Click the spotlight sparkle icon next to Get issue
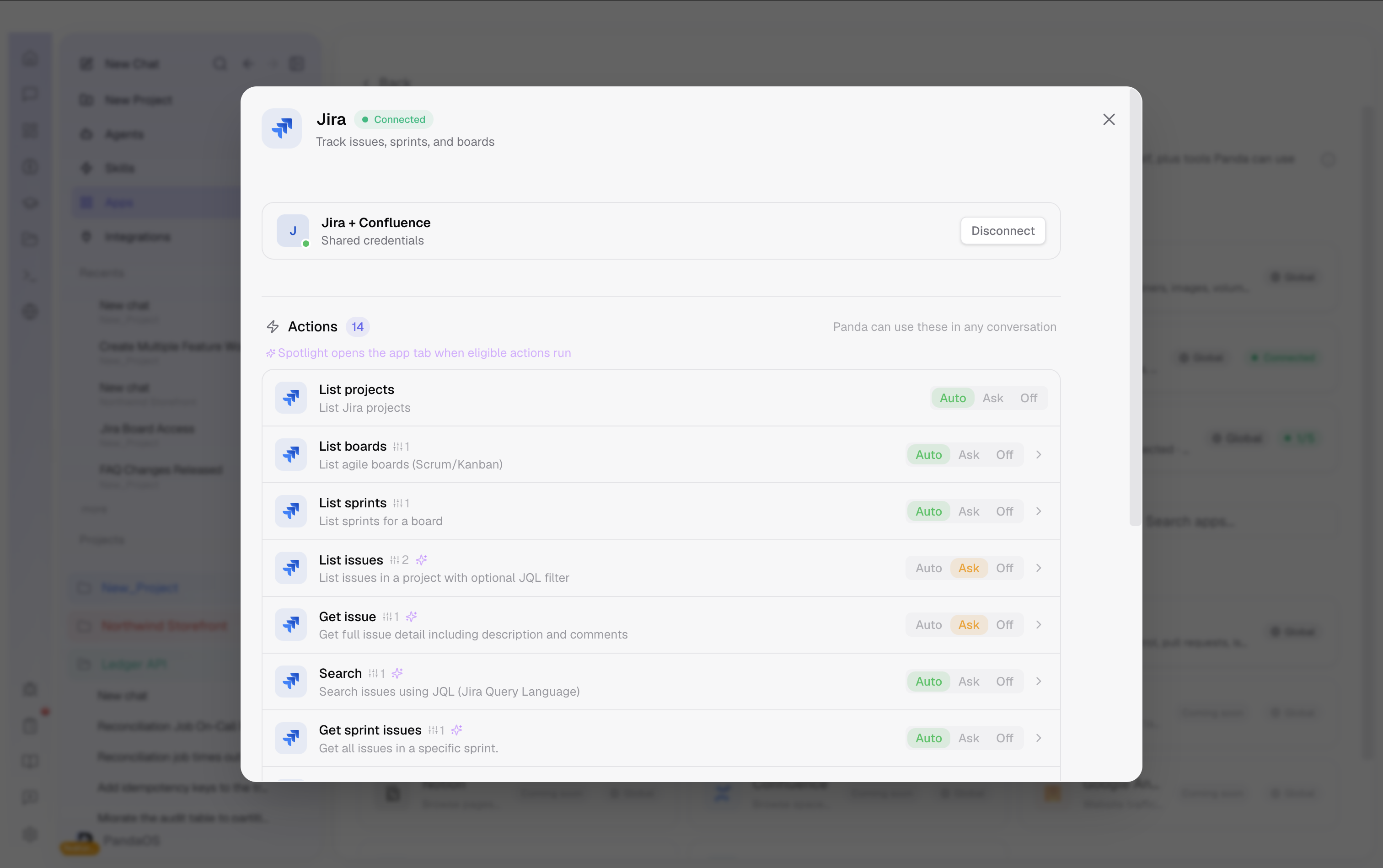Screen dimensions: 1383x868 coord(411,617)
